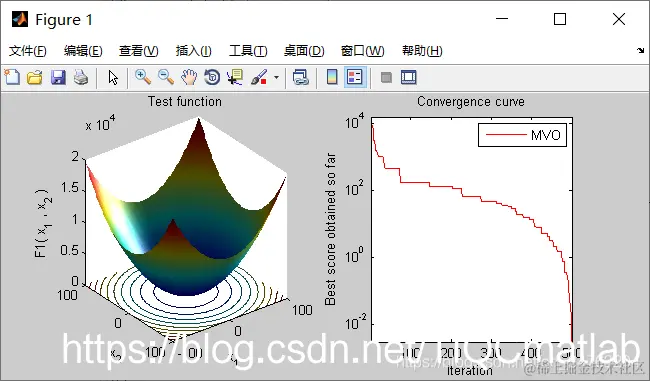Viewport: 650px width, 381px height.
Task: Save the figure with the floppy disk icon
Action: pos(58,77)
